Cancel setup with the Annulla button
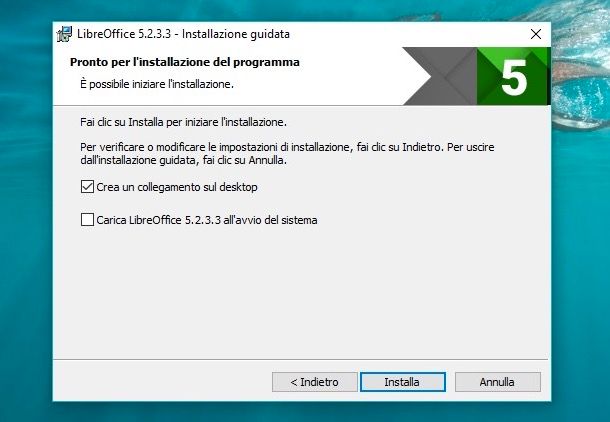This screenshot has width=610, height=422. click(498, 382)
